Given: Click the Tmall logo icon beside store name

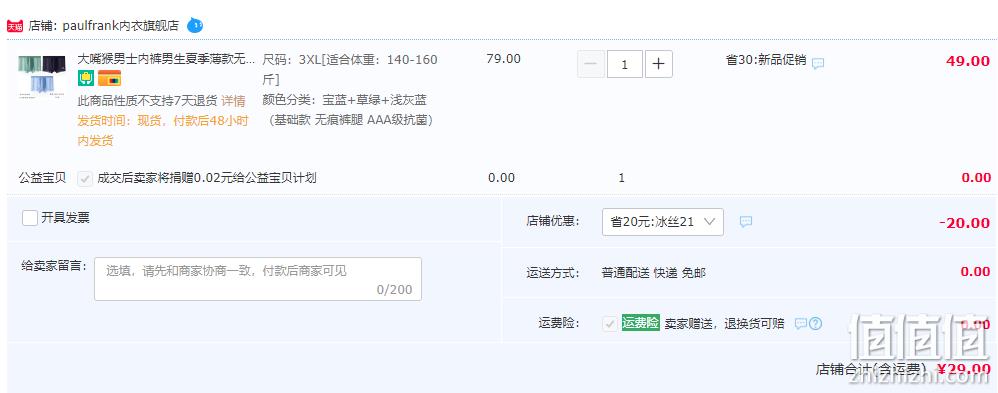Looking at the screenshot, I should 15,26.
